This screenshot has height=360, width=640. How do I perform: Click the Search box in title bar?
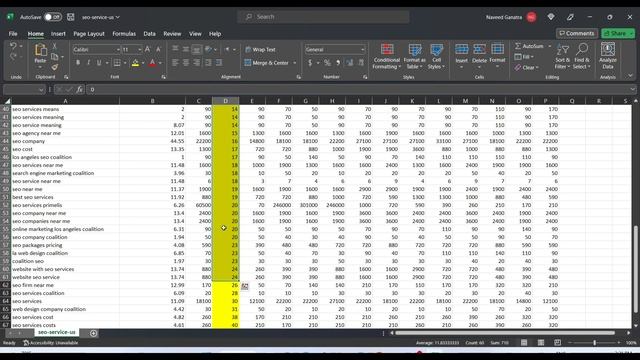tap(323, 17)
